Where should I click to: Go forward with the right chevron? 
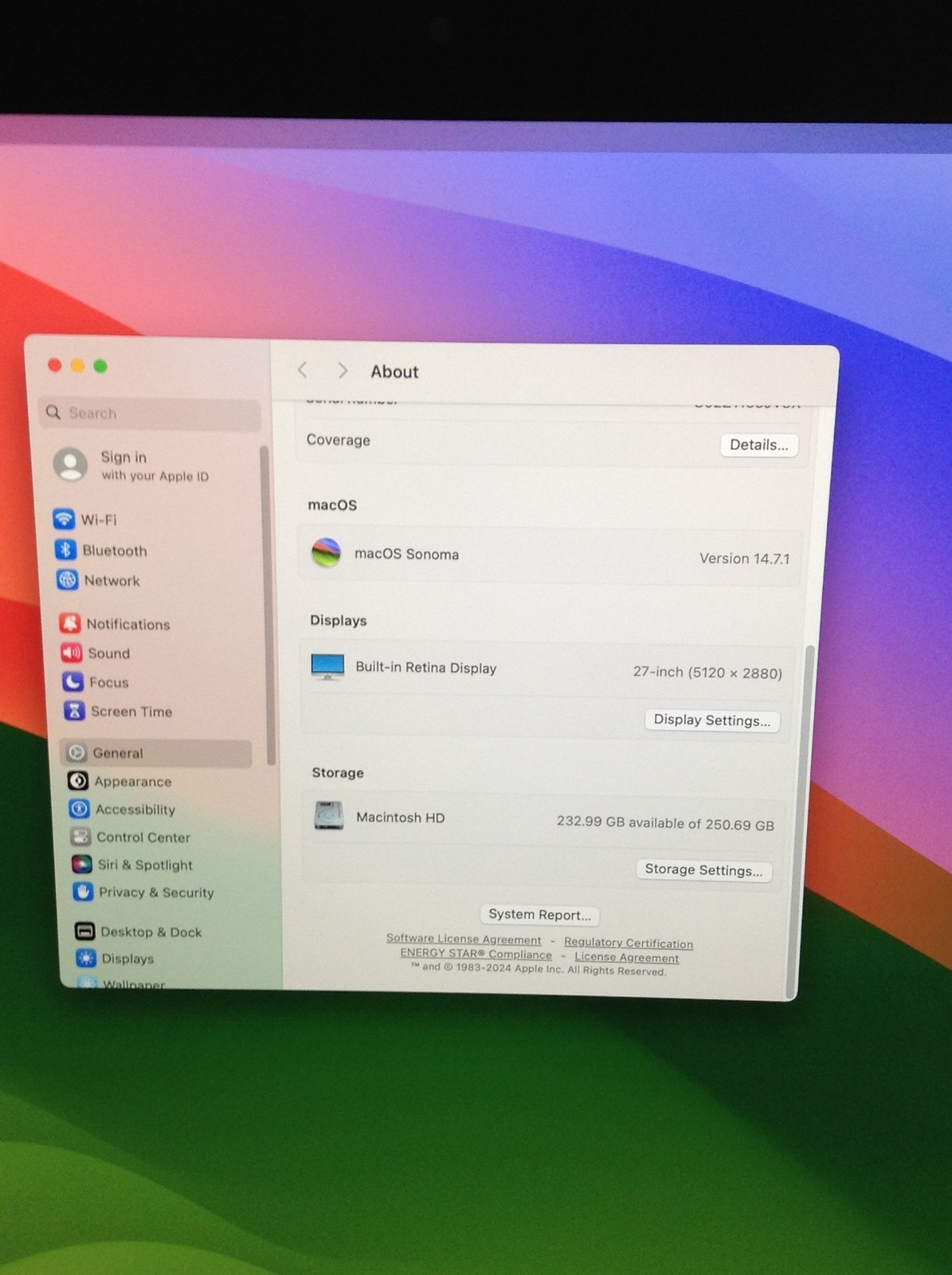tap(343, 371)
